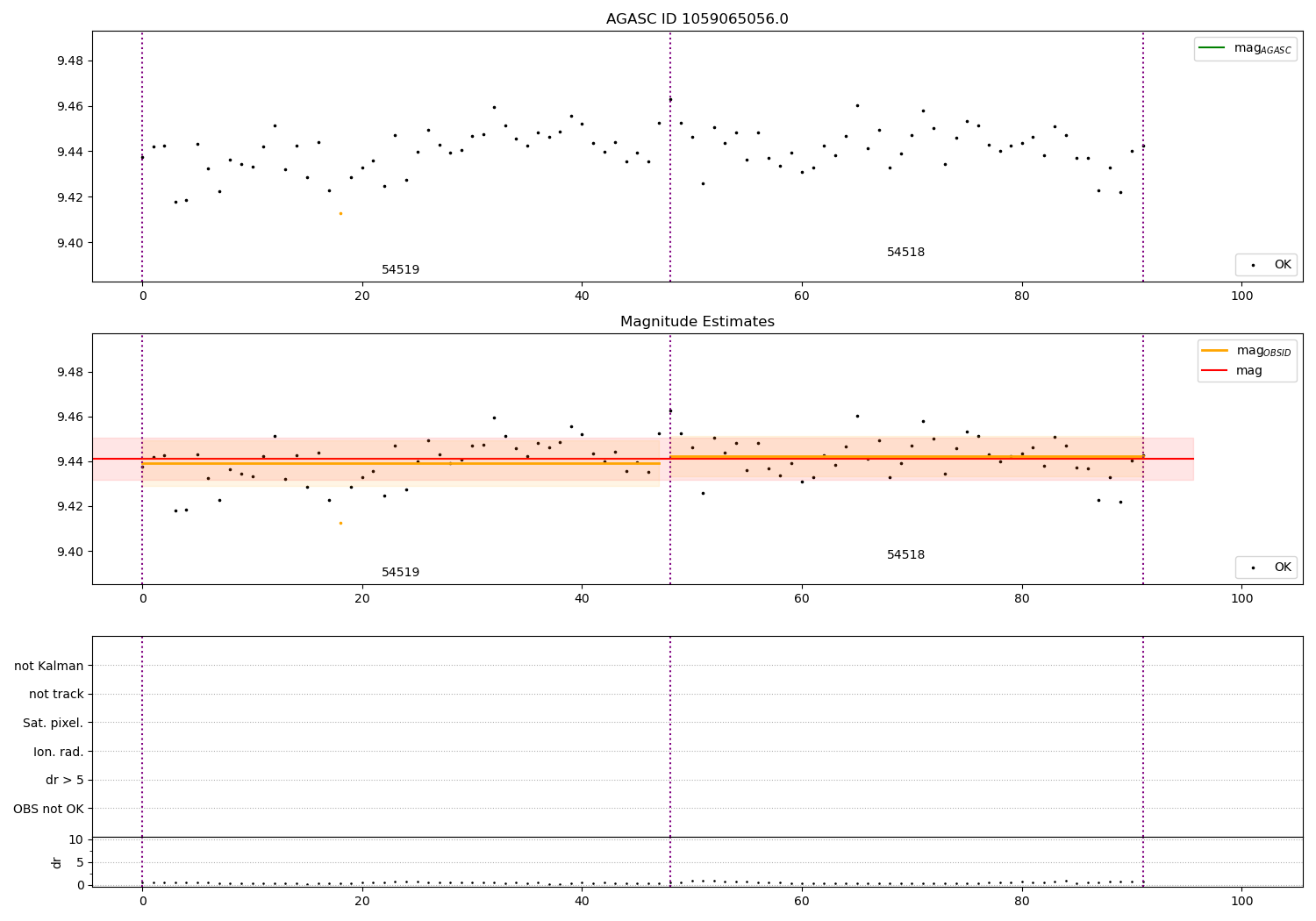Click the 9.46 y-tick in the Magnitude Estimates plot
This screenshot has width=1316, height=921.
pyautogui.click(x=70, y=417)
